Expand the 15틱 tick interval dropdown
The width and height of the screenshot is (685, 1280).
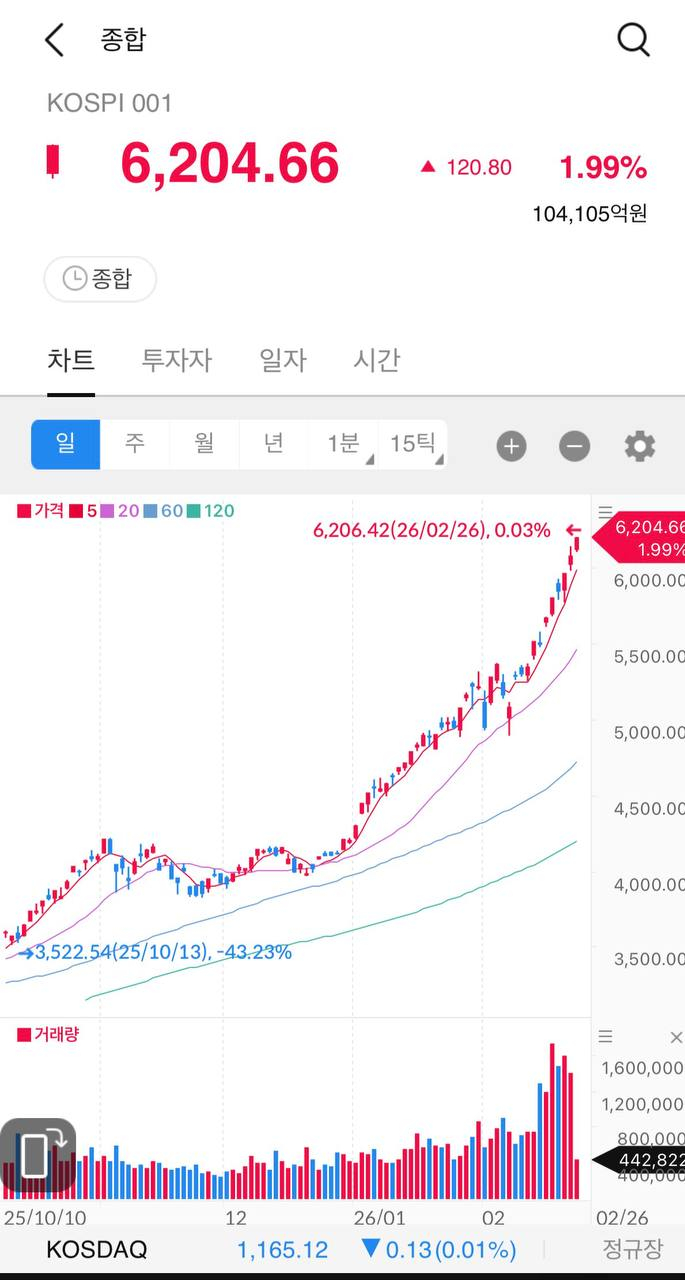pyautogui.click(x=413, y=444)
